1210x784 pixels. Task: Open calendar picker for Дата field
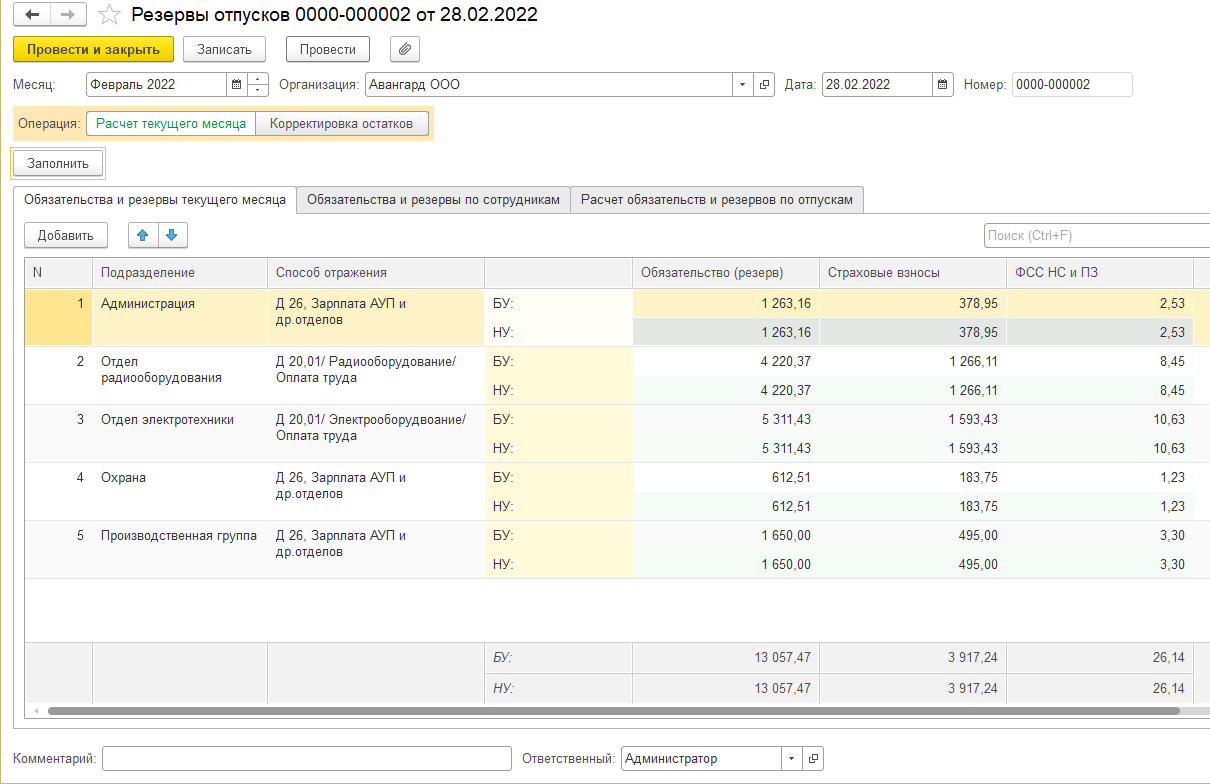943,85
